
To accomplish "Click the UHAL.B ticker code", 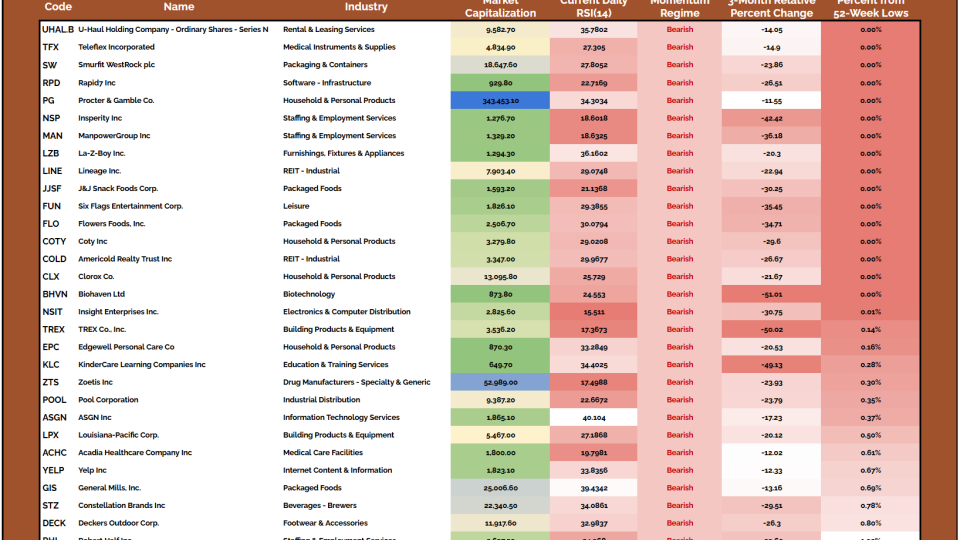I will click(x=58, y=30).
